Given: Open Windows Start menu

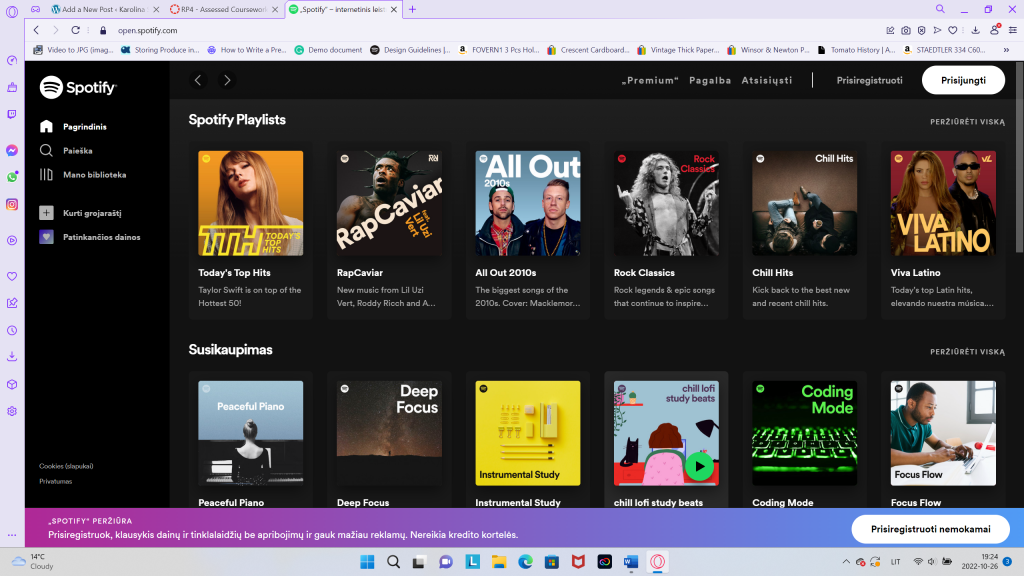Looking at the screenshot, I should click(x=367, y=562).
